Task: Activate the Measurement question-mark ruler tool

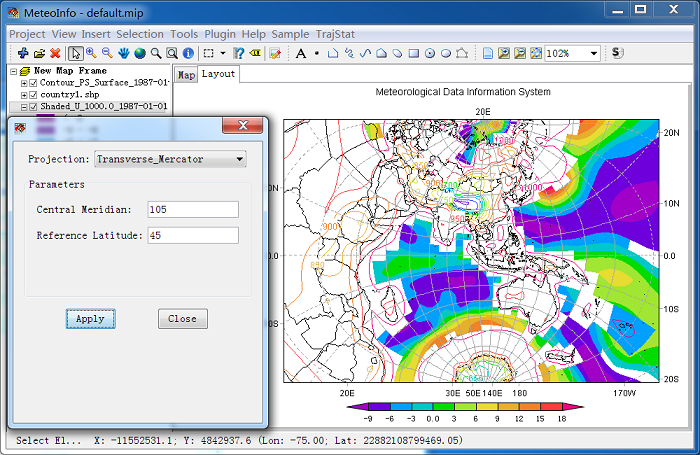Action: point(239,54)
